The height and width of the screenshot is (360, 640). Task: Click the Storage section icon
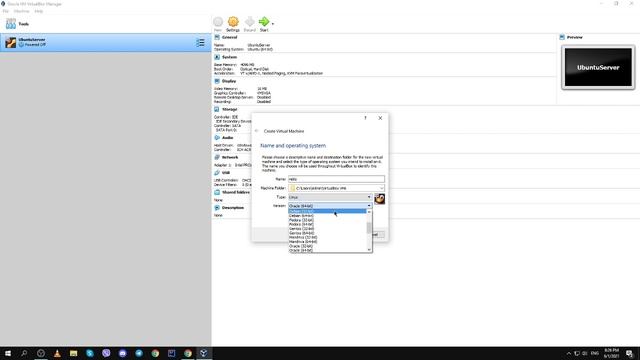tap(217, 109)
